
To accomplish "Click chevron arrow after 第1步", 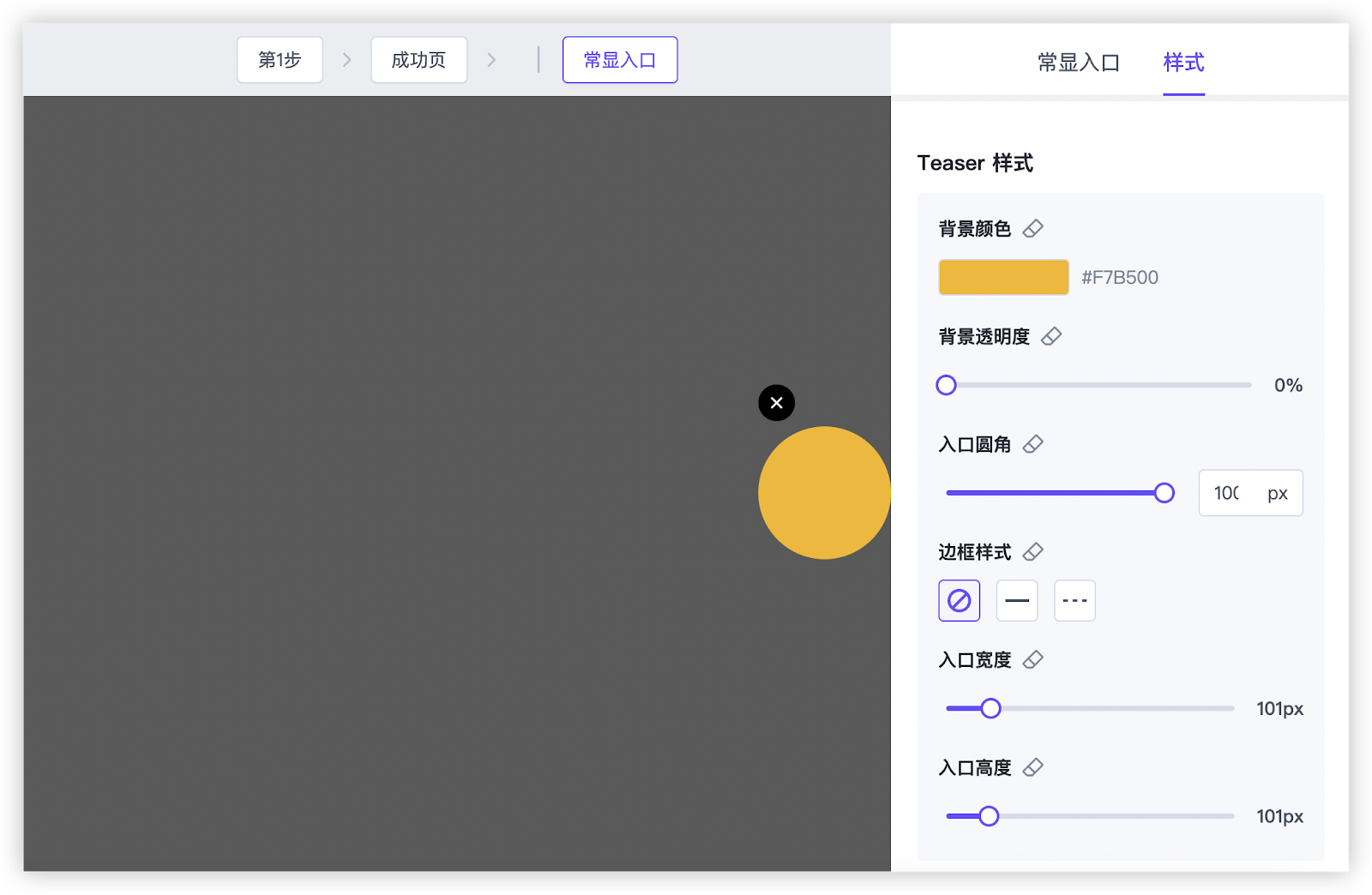I will click(x=347, y=60).
